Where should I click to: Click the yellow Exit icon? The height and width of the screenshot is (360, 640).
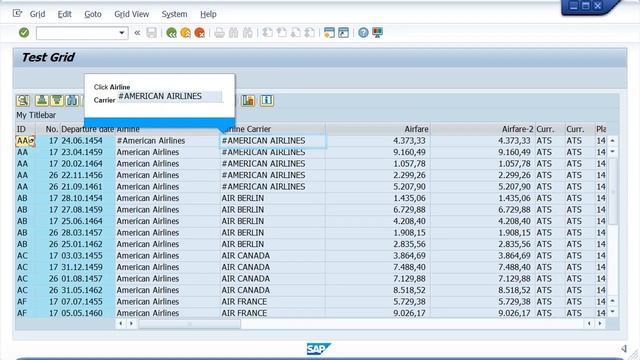click(185, 33)
